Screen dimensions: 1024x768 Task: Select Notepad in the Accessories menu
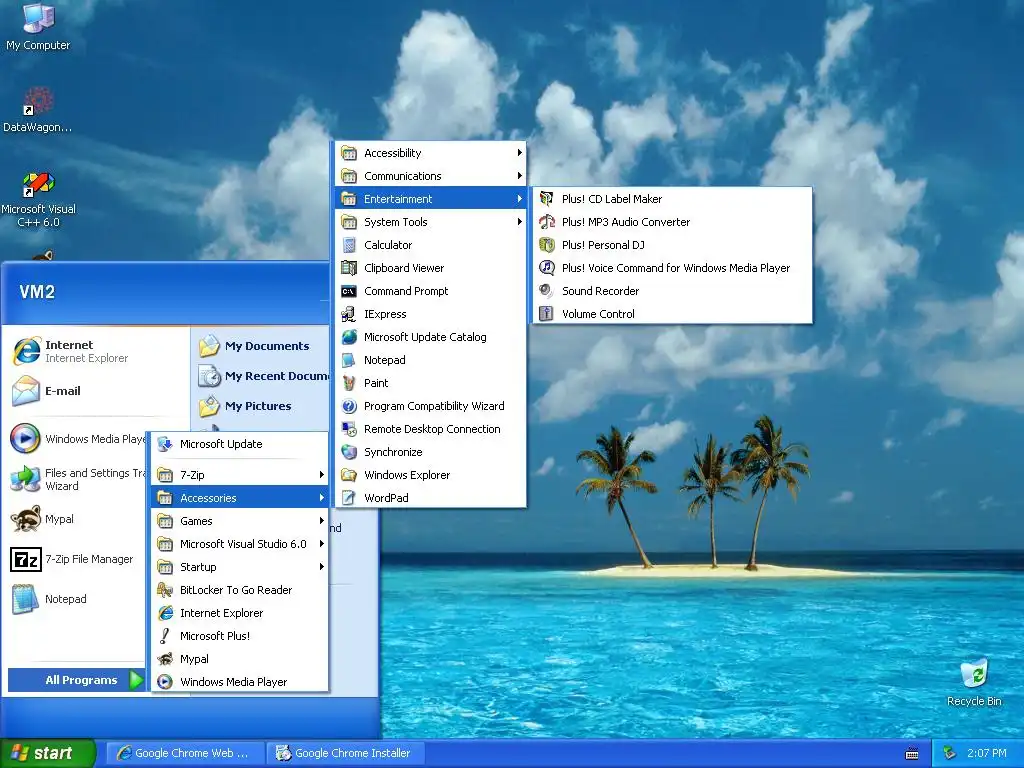click(430, 360)
